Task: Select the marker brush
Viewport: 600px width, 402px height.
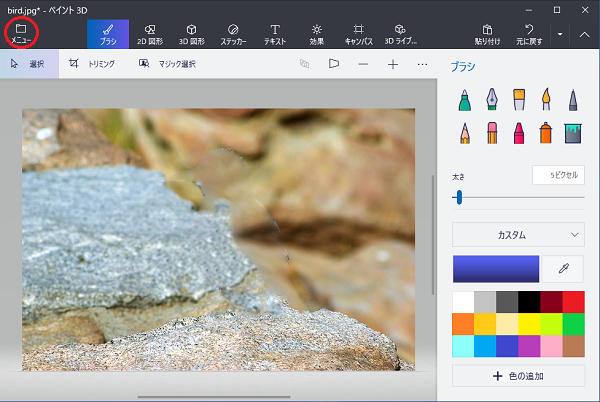Action: [x=465, y=100]
